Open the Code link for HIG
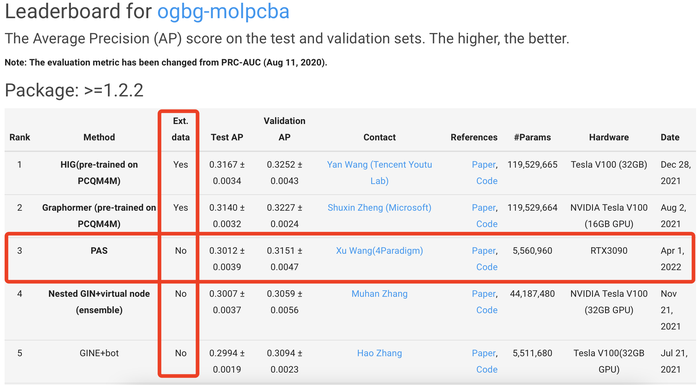 tap(487, 181)
